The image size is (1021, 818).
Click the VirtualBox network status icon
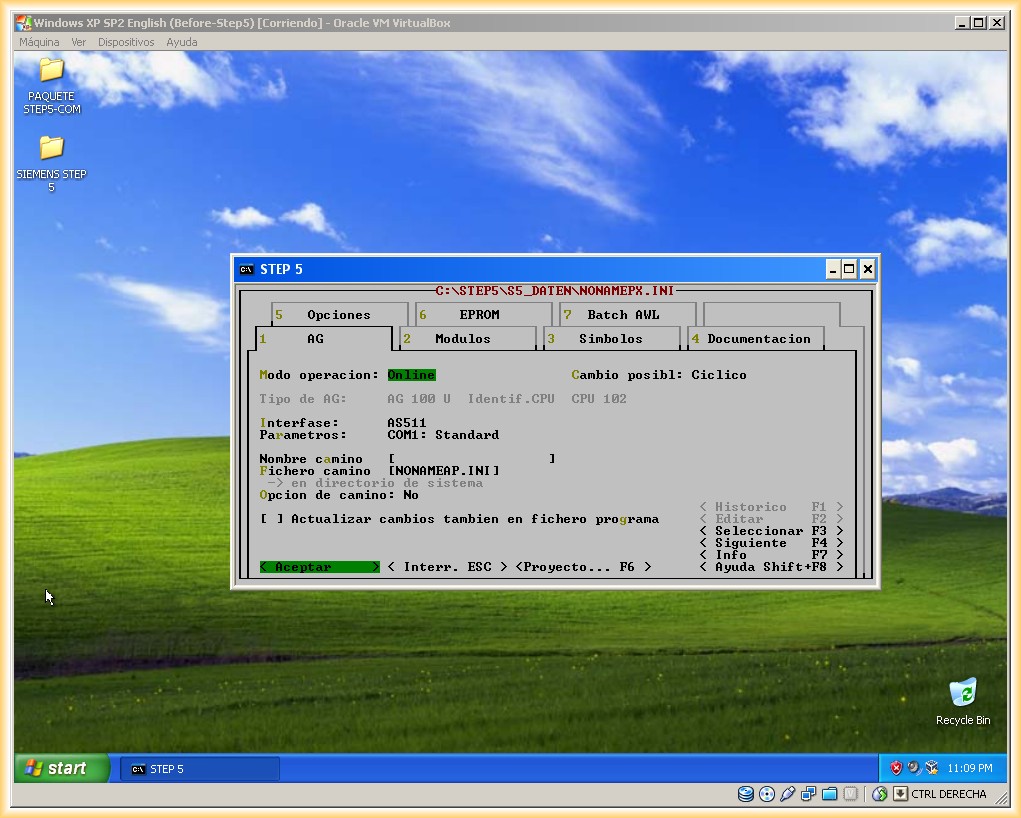[808, 794]
